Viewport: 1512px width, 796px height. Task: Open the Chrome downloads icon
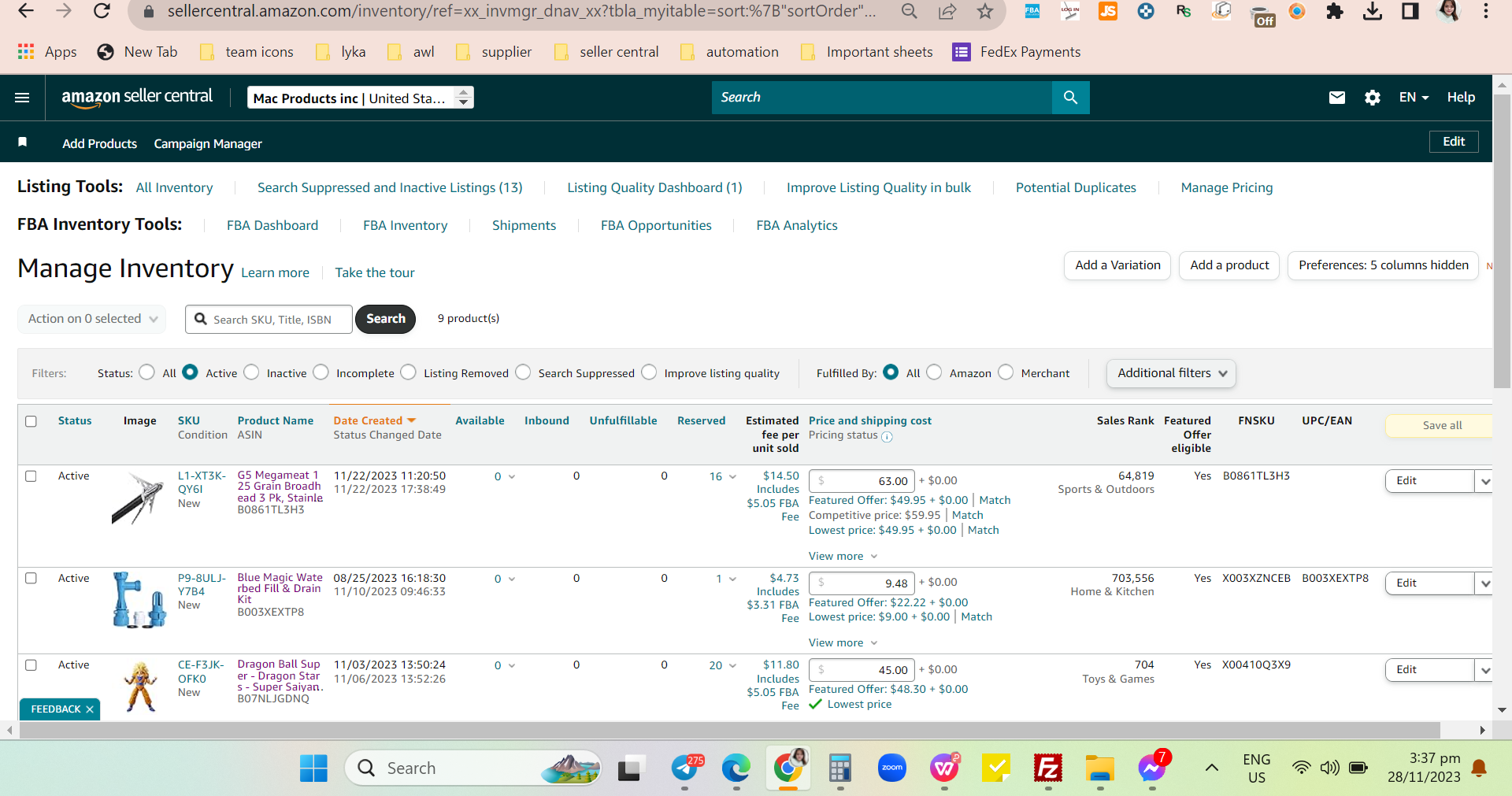coord(1372,11)
